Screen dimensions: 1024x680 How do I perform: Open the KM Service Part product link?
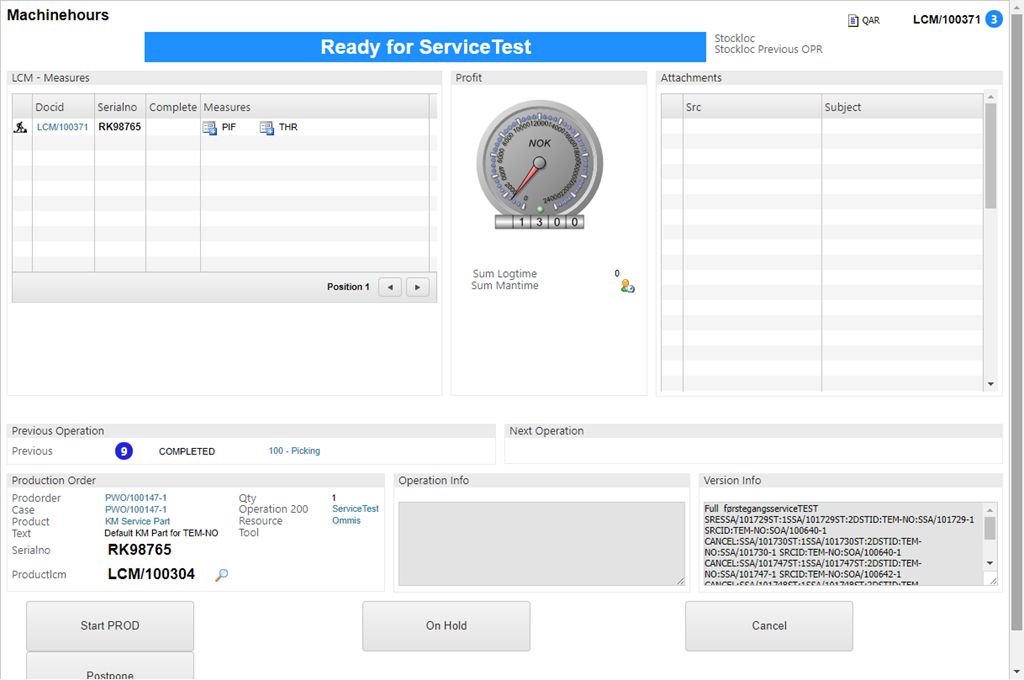[x=137, y=522]
